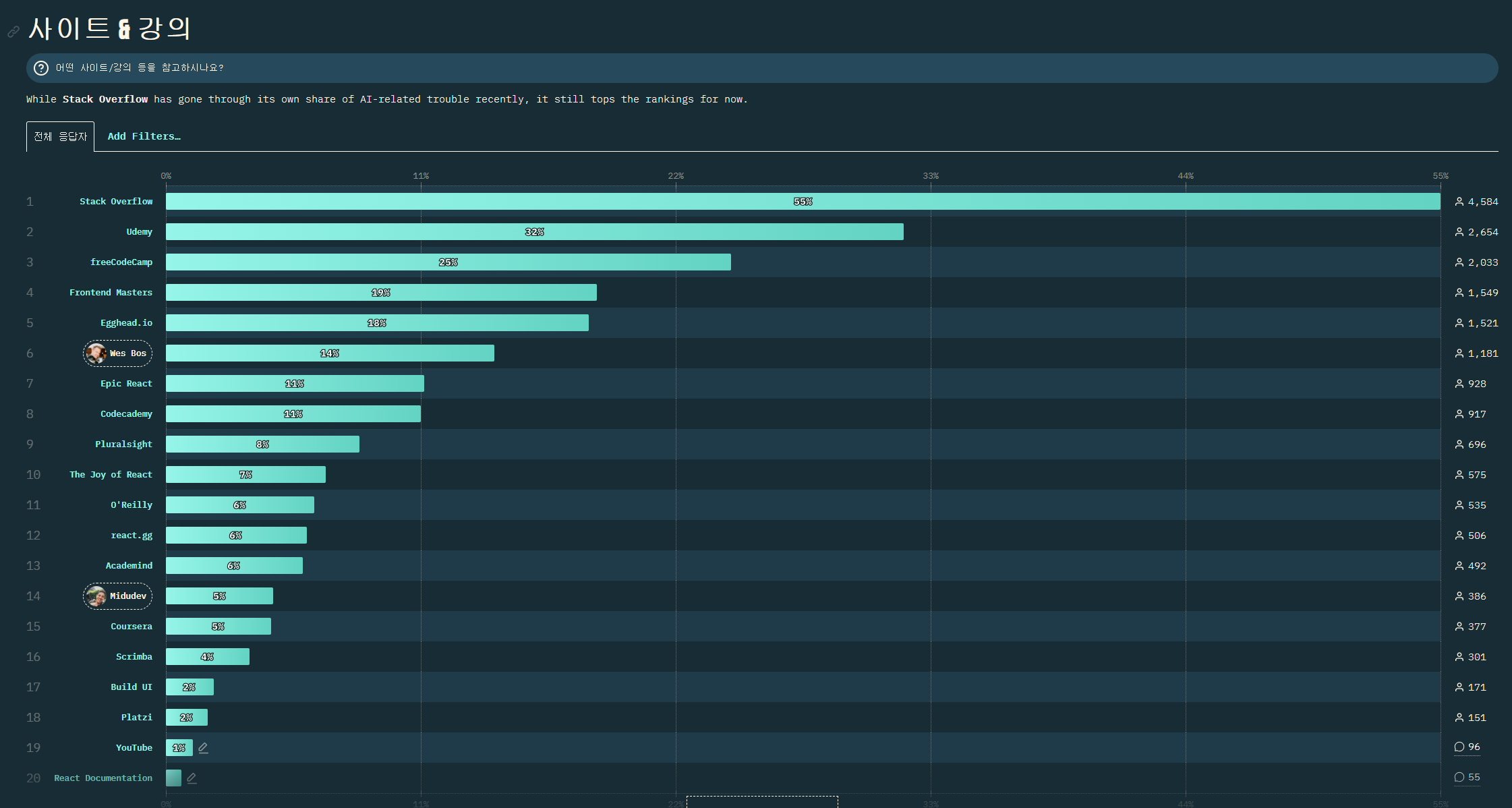Select the 전체 응답자 tab

60,136
